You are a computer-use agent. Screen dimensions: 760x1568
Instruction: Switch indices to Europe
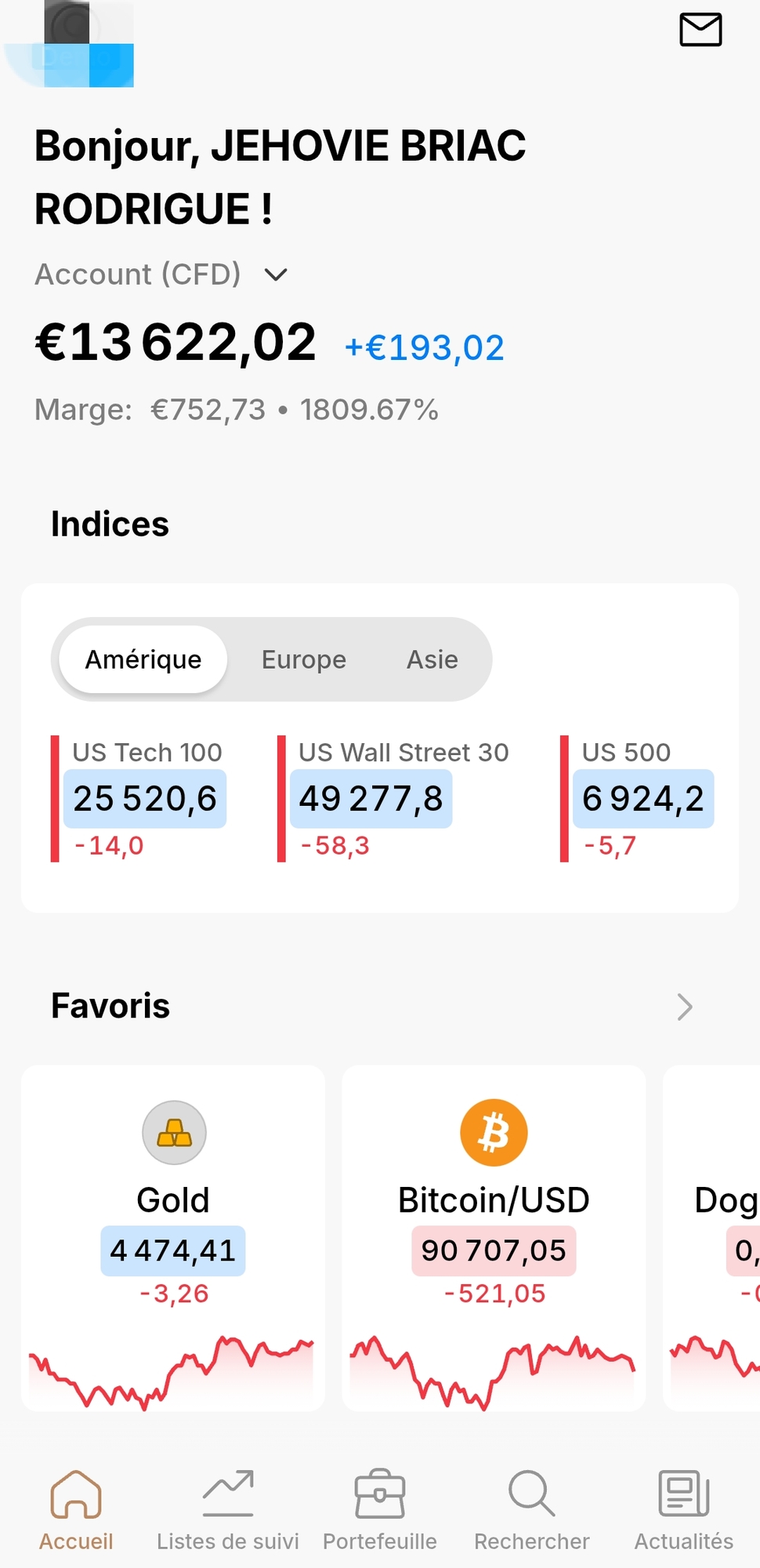click(304, 659)
